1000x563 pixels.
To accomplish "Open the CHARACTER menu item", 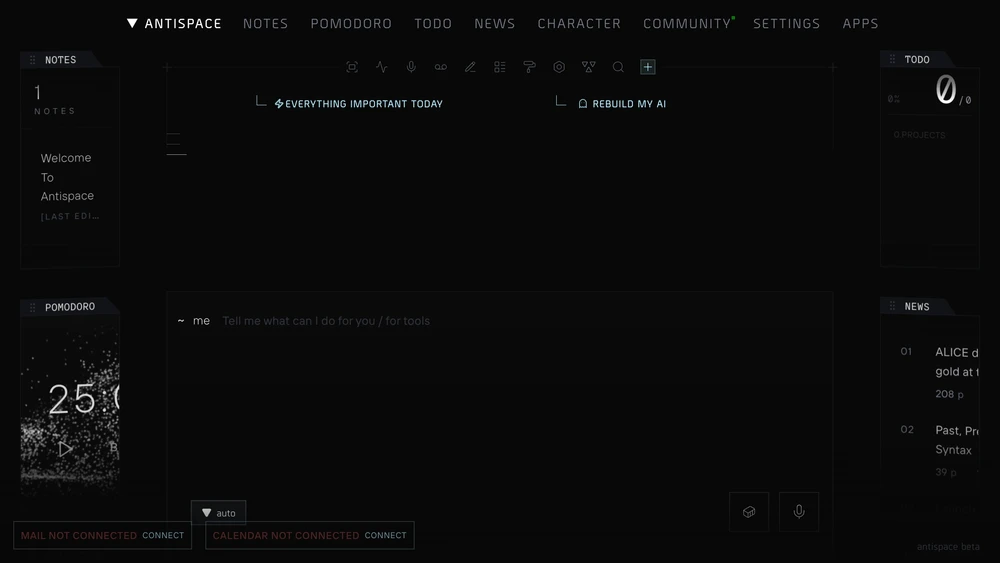I will point(579,24).
